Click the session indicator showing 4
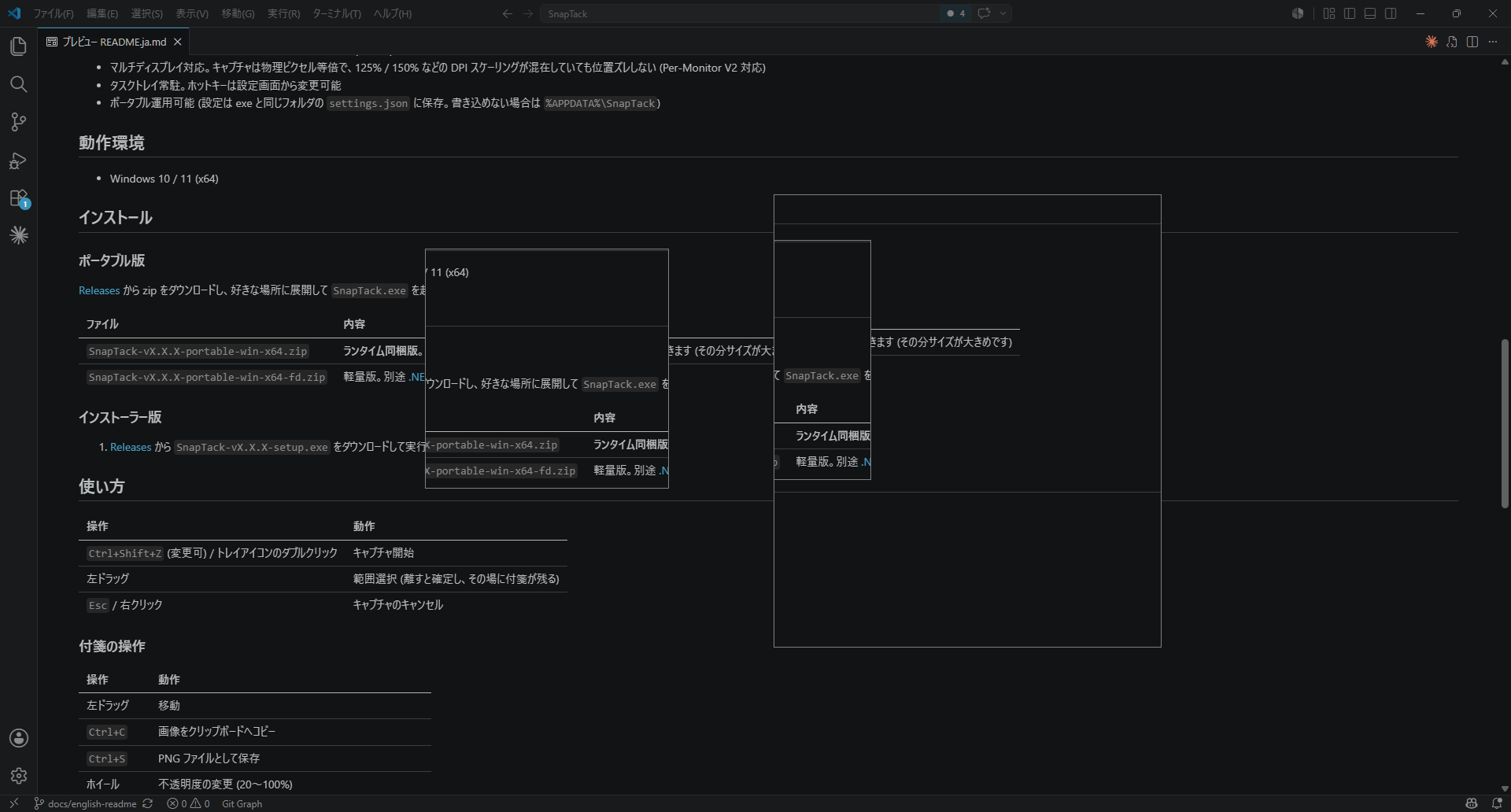Screen dimensions: 1511x812 point(956,13)
